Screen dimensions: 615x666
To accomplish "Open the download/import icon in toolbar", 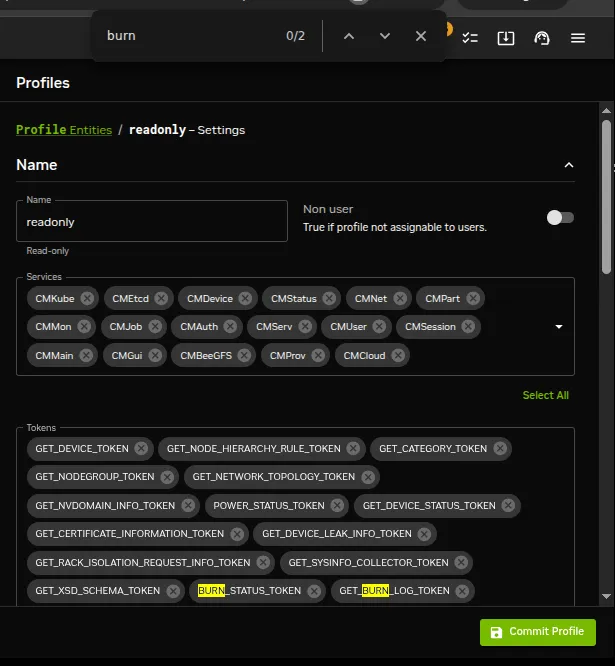I will (x=506, y=38).
